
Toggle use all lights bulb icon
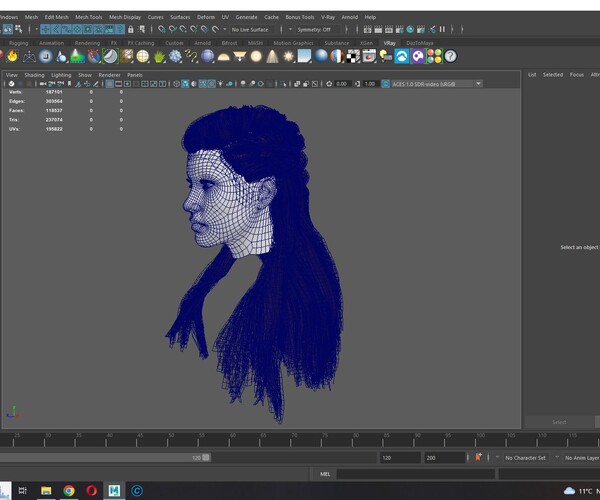[x=220, y=84]
